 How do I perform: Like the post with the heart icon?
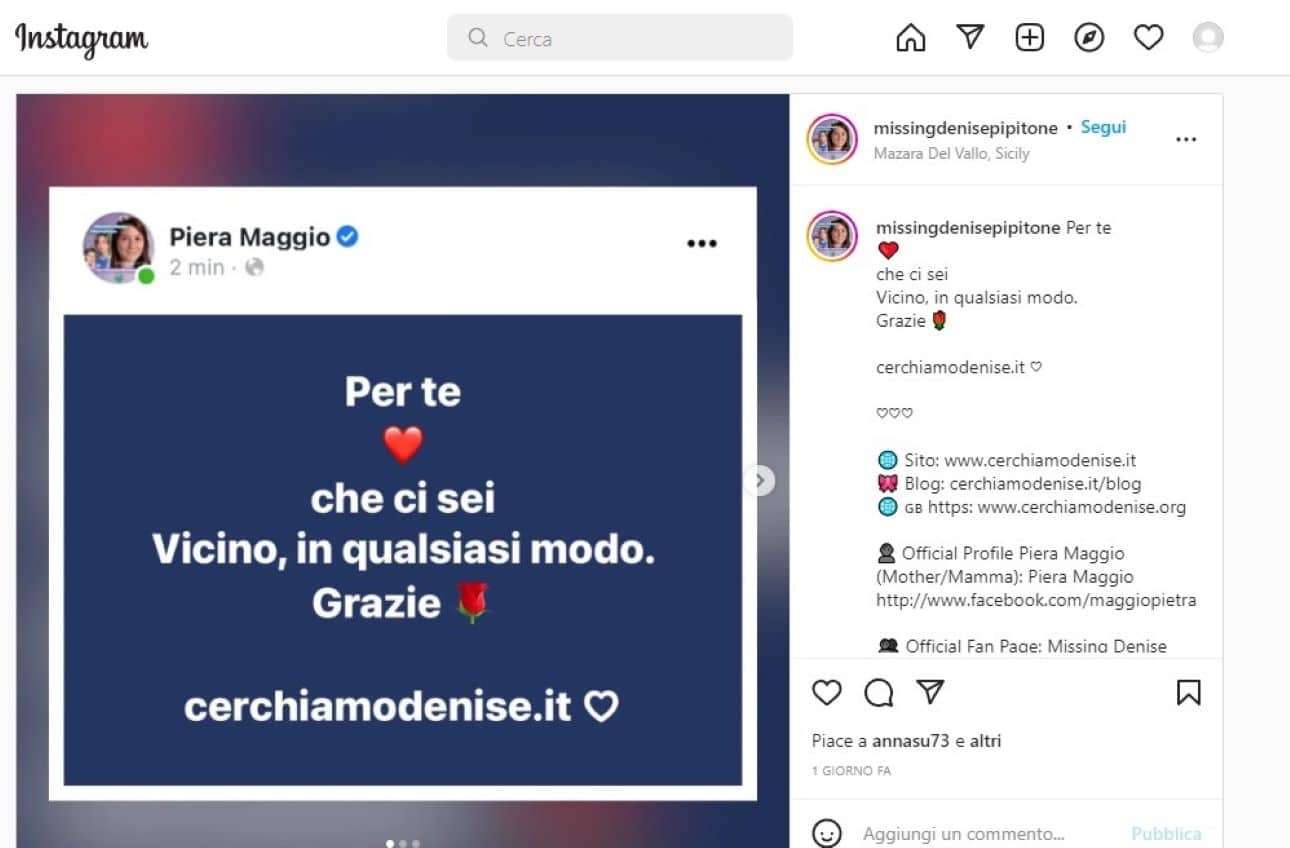[x=826, y=693]
